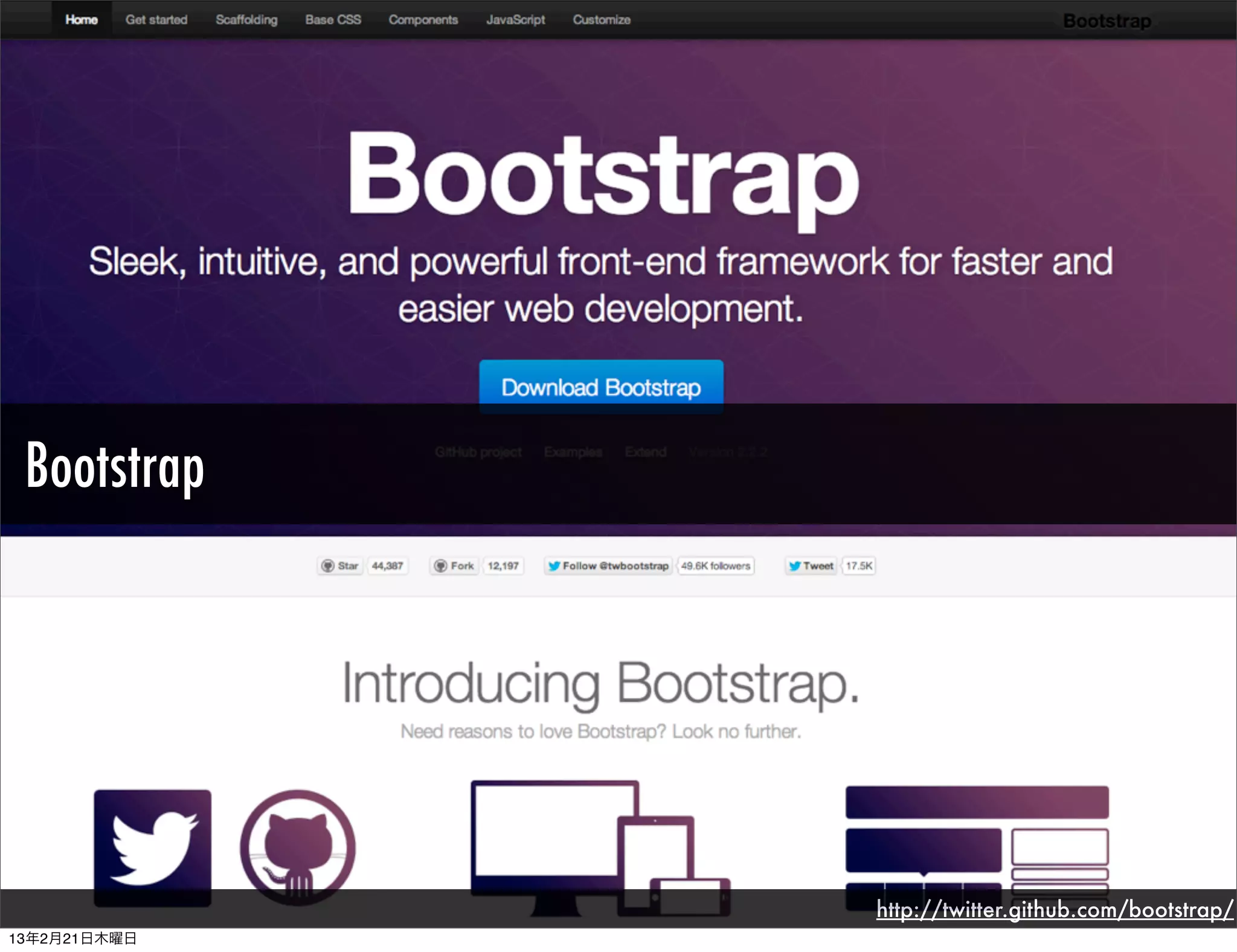
Task: Open the Get started nav item
Action: (156, 20)
